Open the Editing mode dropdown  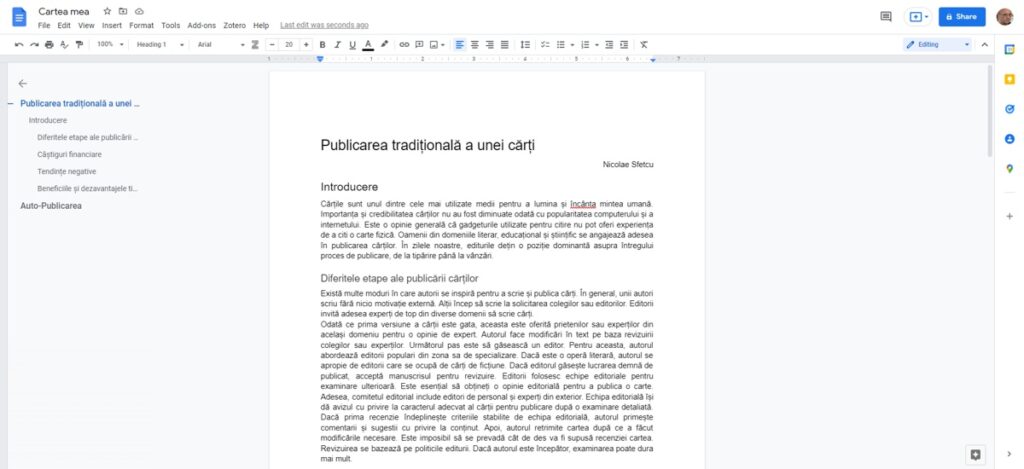938,44
